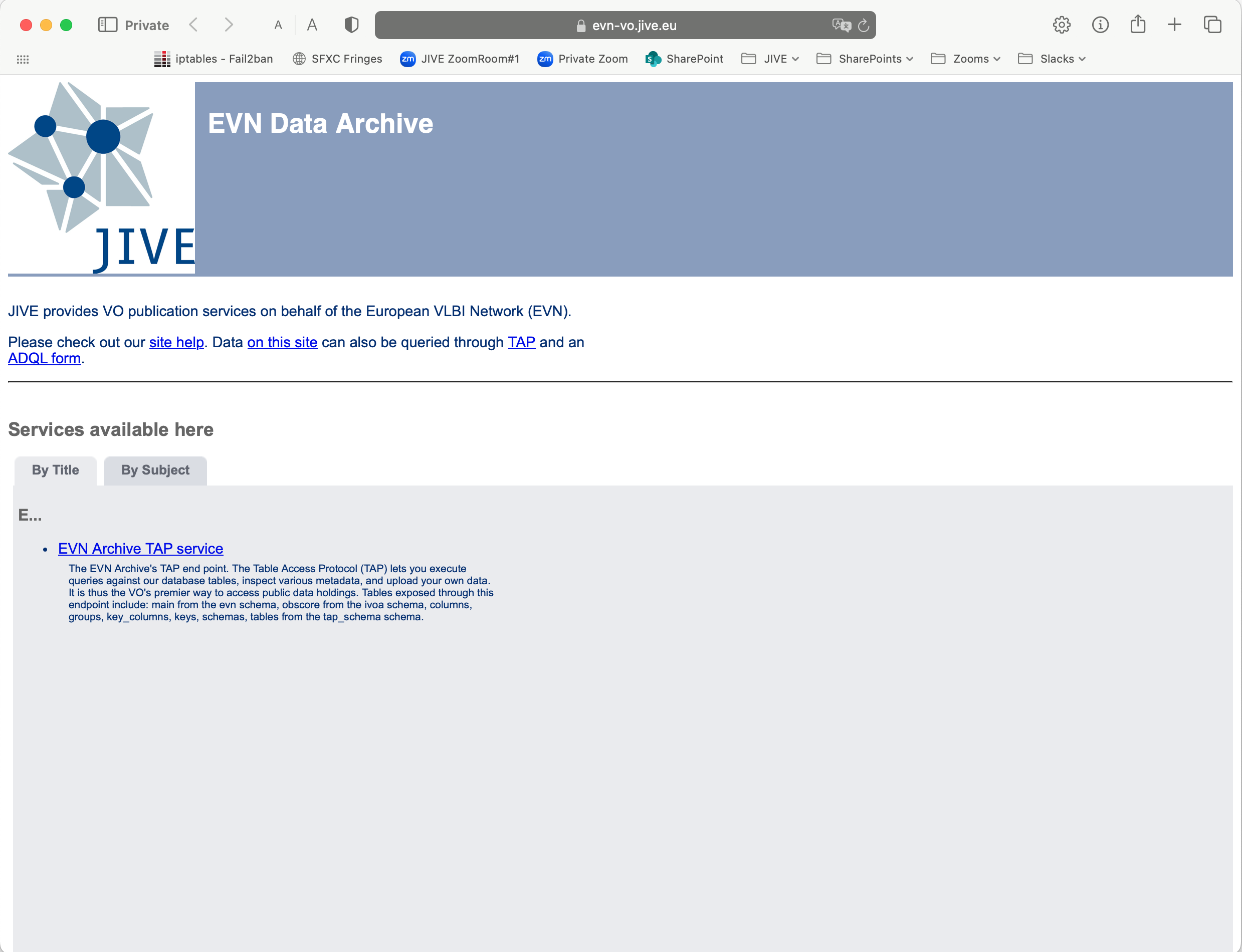1242x952 pixels.
Task: Open a new tab with plus icon
Action: (1174, 25)
